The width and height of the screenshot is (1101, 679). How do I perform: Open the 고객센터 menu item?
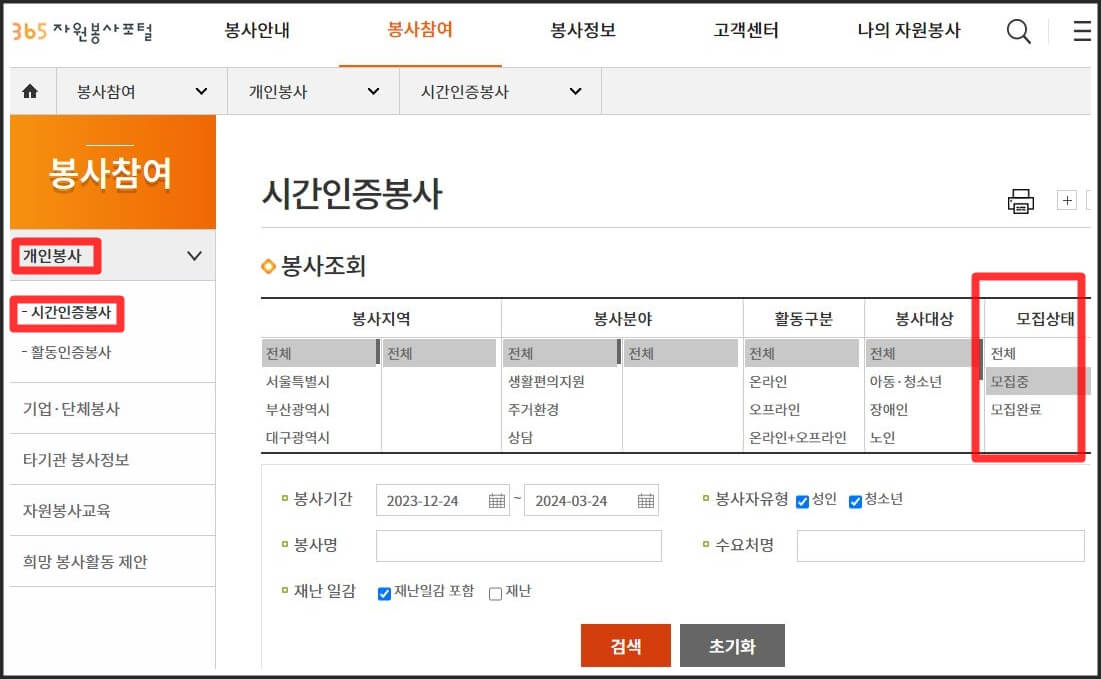[x=745, y=31]
